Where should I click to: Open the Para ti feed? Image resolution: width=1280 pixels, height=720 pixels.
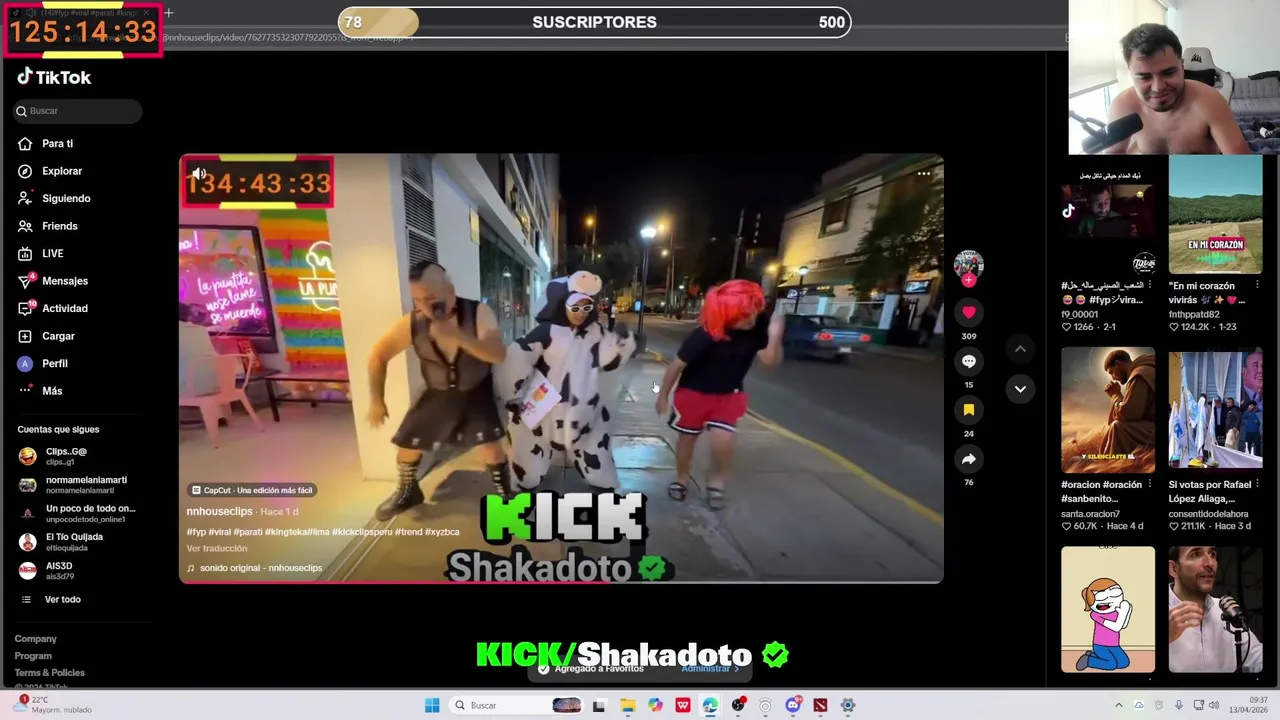[57, 143]
